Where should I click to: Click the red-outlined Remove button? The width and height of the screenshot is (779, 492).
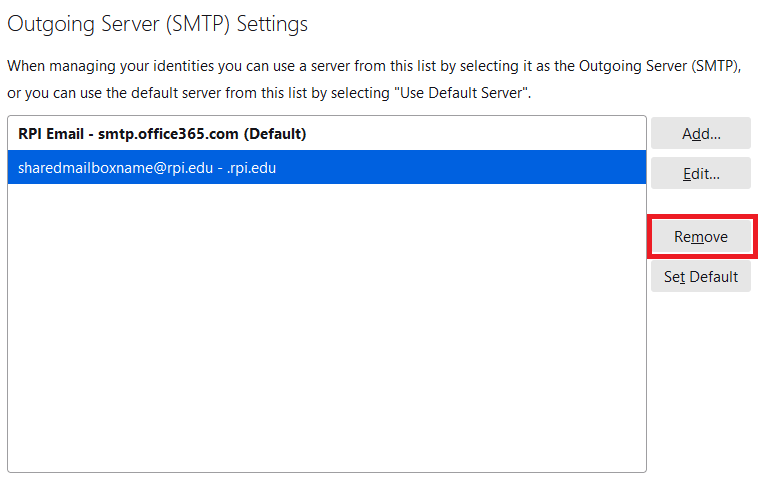click(701, 237)
